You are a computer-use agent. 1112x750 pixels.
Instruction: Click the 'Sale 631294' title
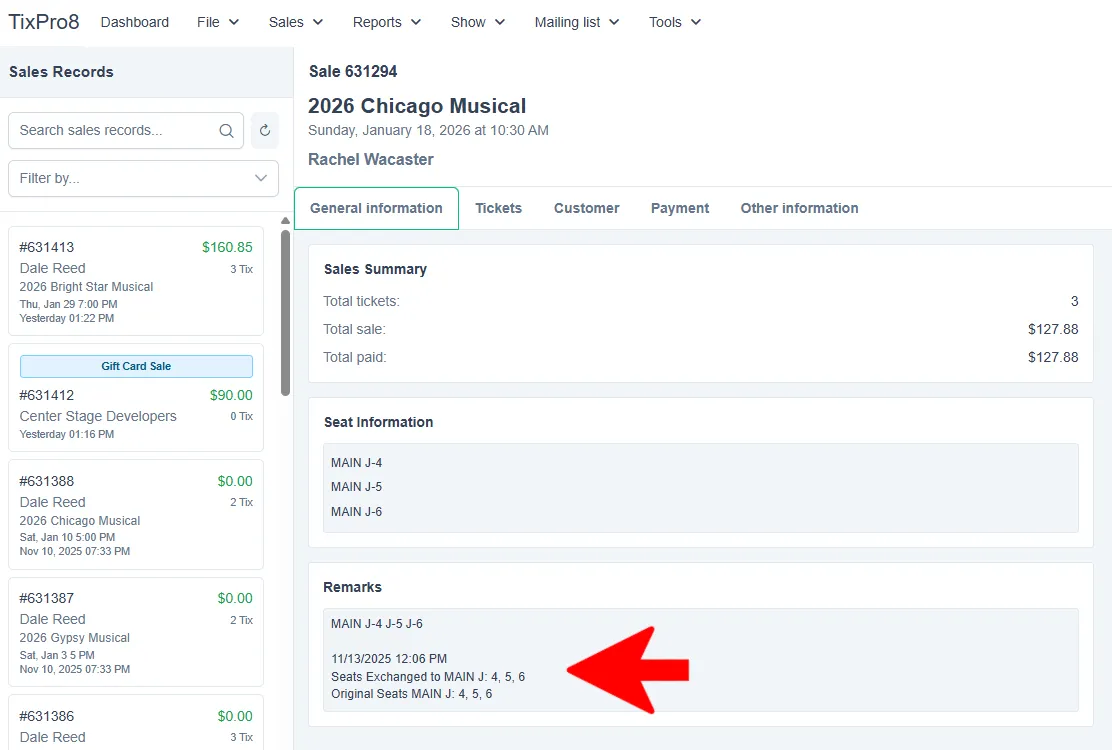pyautogui.click(x=353, y=72)
